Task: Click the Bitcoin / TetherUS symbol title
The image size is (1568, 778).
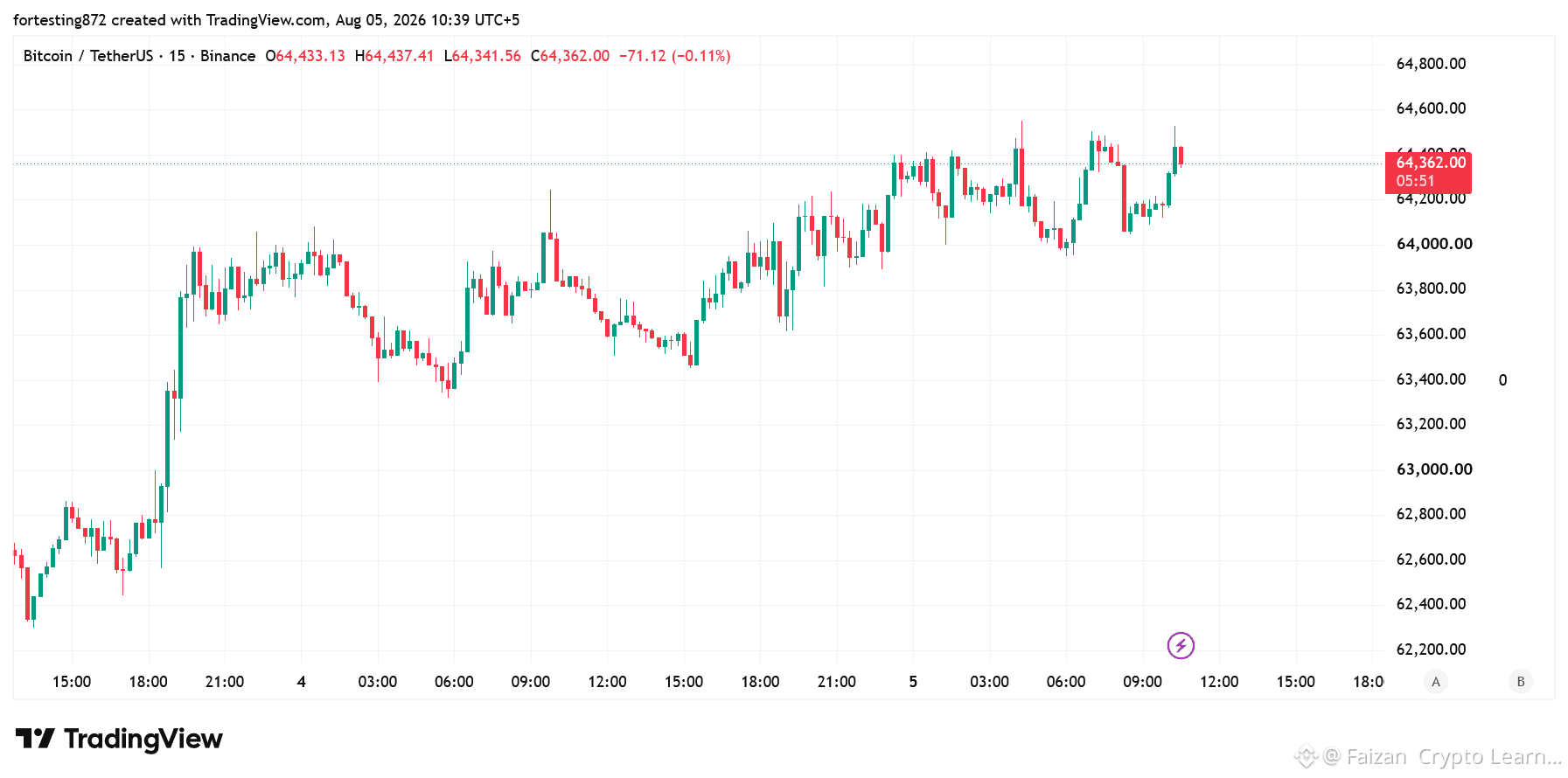Action: (x=88, y=56)
